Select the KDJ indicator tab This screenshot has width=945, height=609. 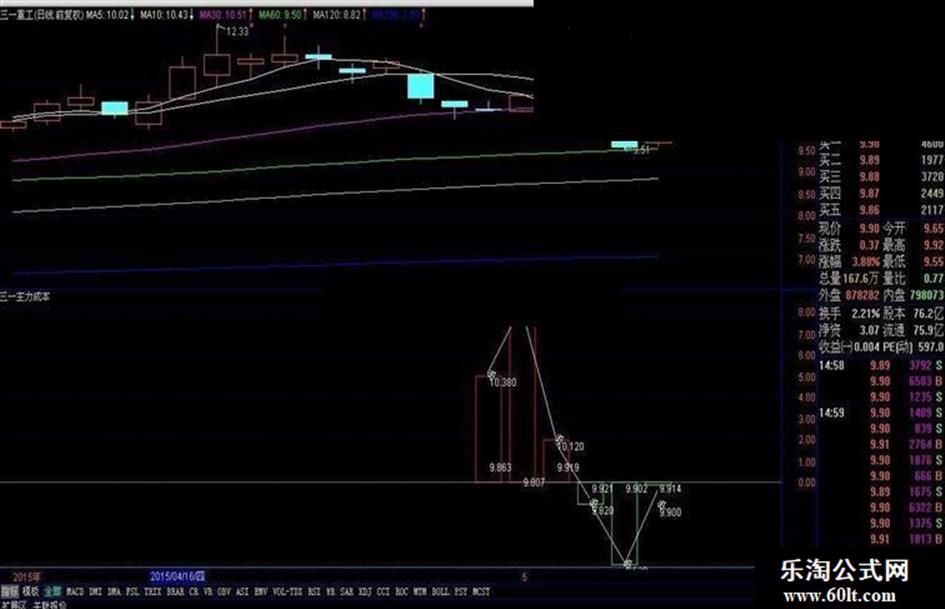pos(365,592)
